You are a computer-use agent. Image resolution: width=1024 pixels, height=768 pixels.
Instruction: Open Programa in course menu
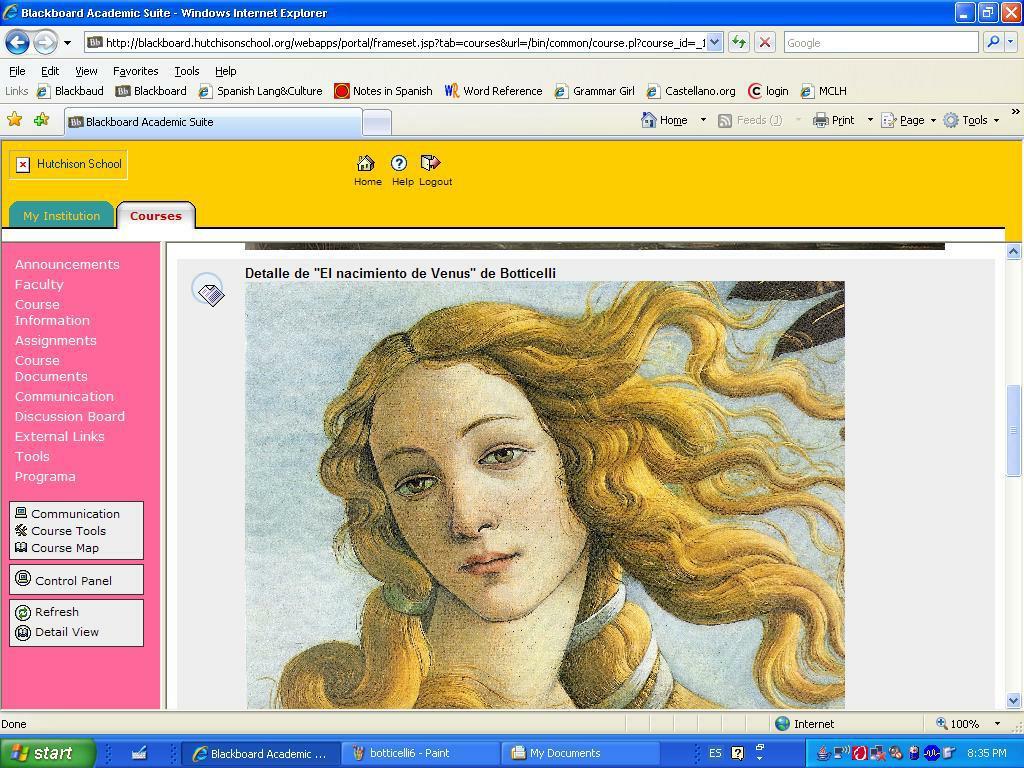click(x=45, y=477)
